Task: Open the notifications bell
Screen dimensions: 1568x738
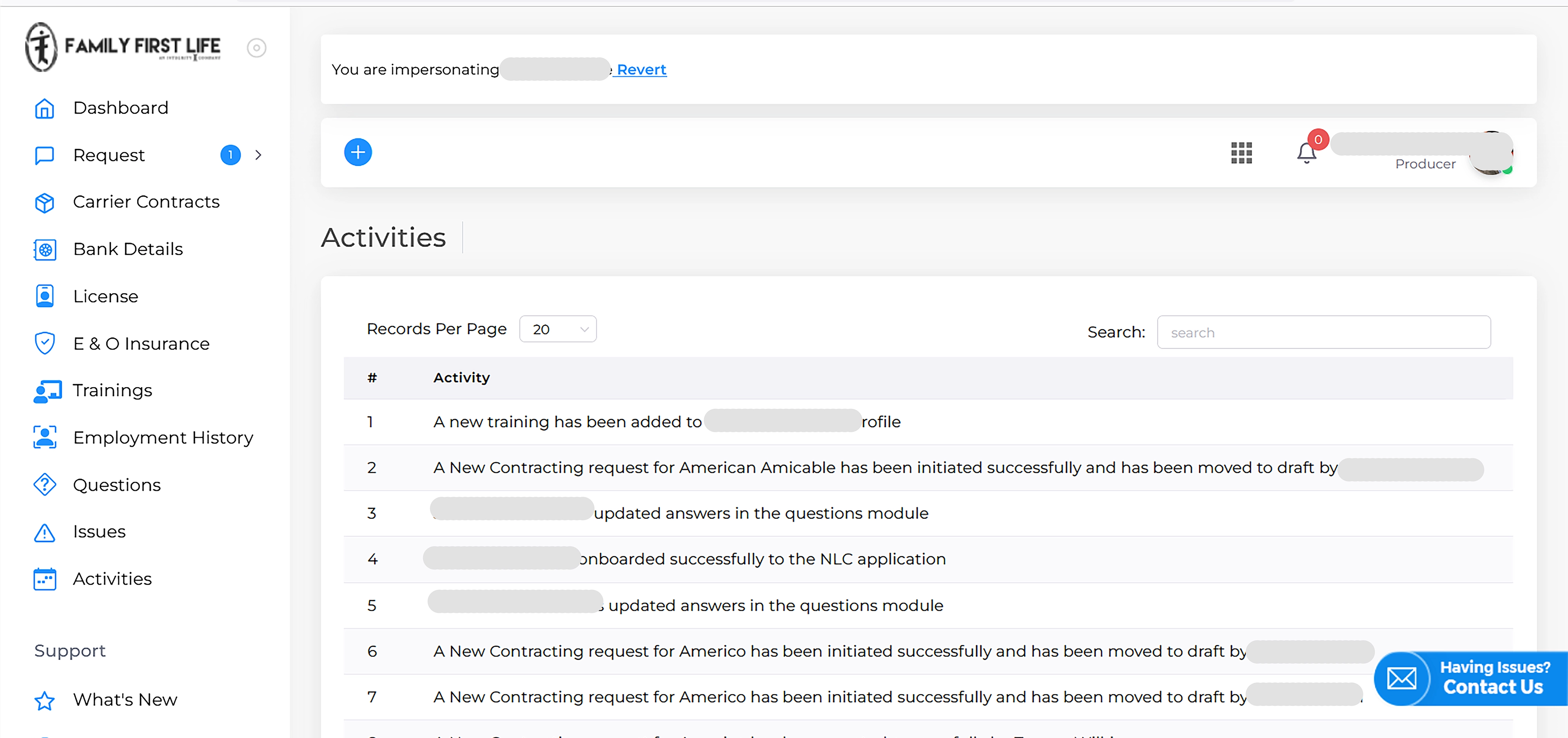Action: click(1306, 153)
